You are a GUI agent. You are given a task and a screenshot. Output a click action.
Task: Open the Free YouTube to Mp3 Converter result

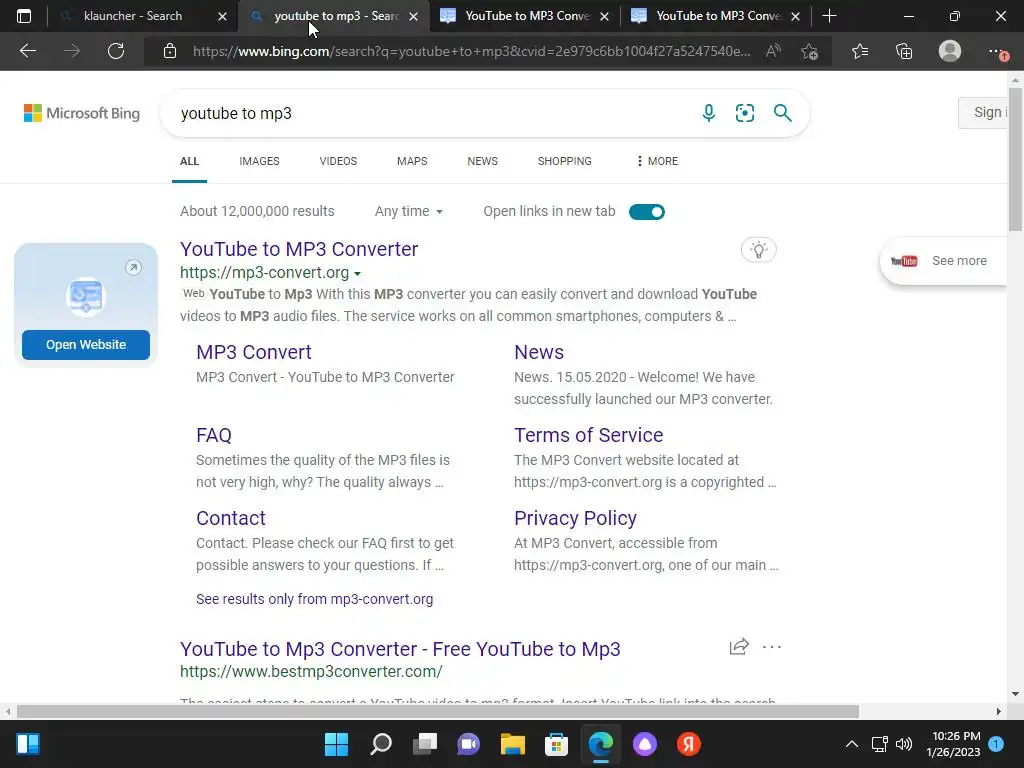click(x=400, y=648)
